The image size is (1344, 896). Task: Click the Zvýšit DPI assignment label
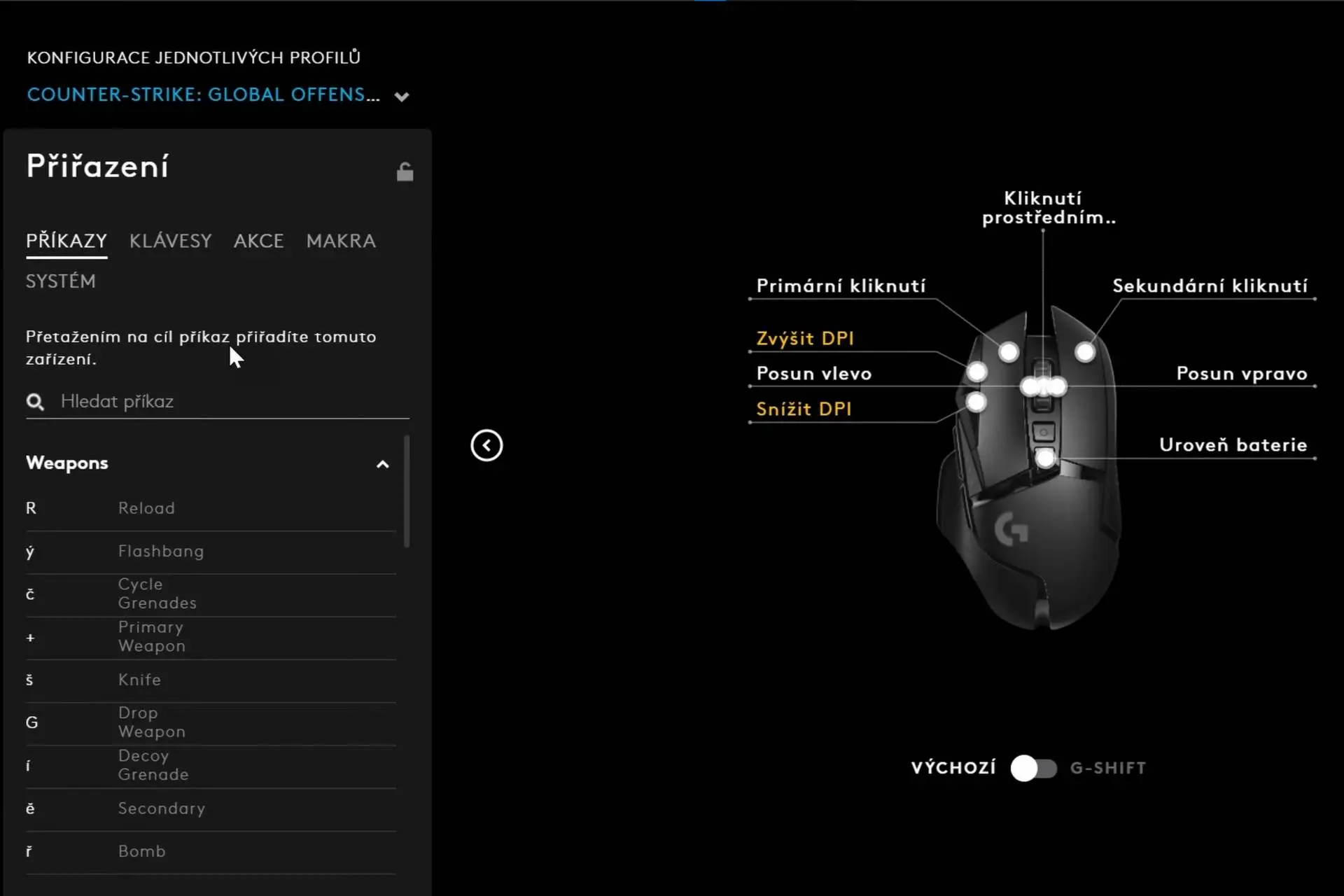[x=805, y=339]
